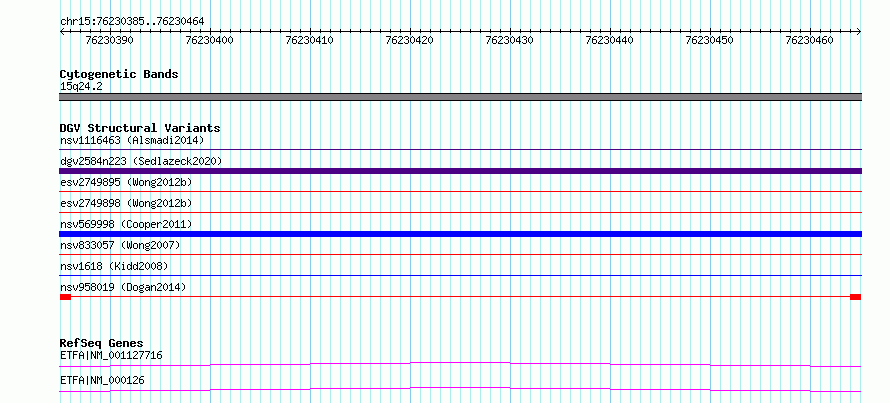Click ruler position 76230420

pyautogui.click(x=410, y=40)
